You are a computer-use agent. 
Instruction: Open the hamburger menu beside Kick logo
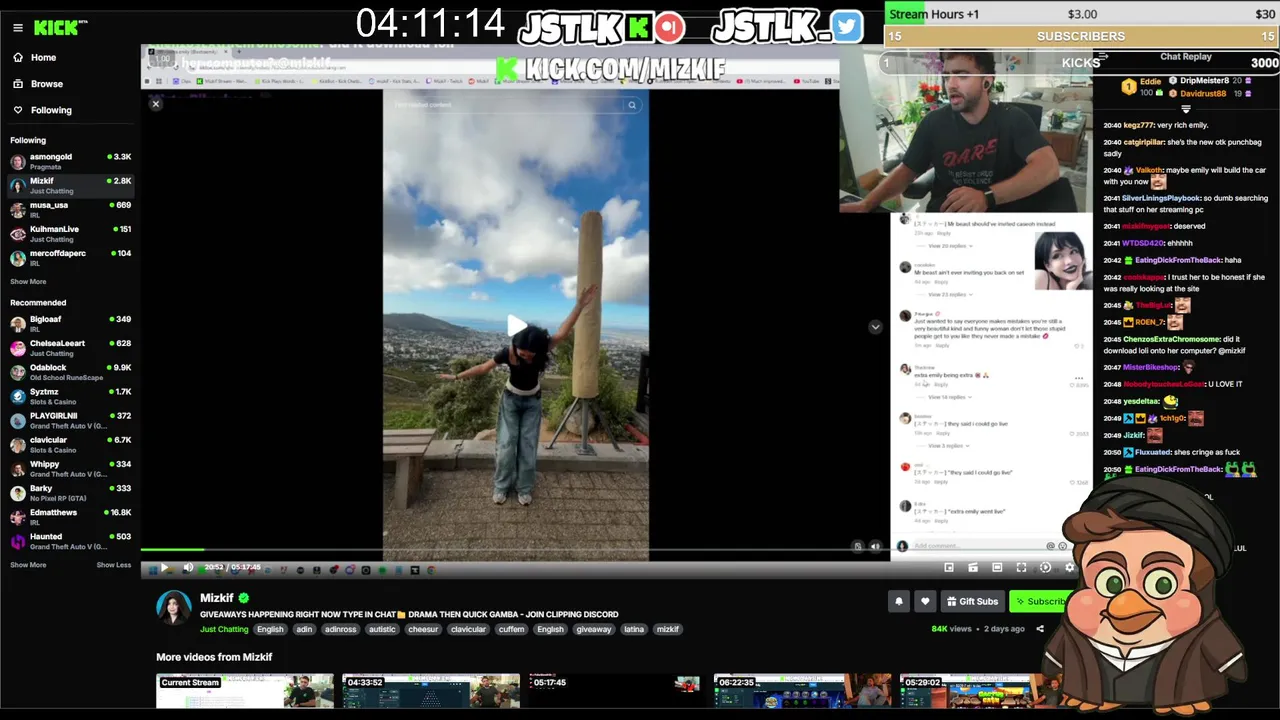point(18,28)
